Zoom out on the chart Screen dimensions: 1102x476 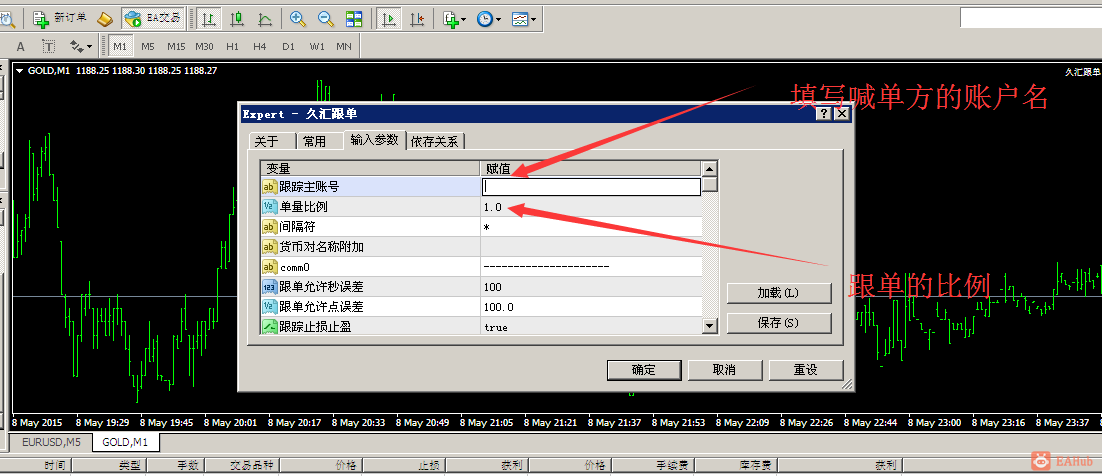(x=325, y=19)
